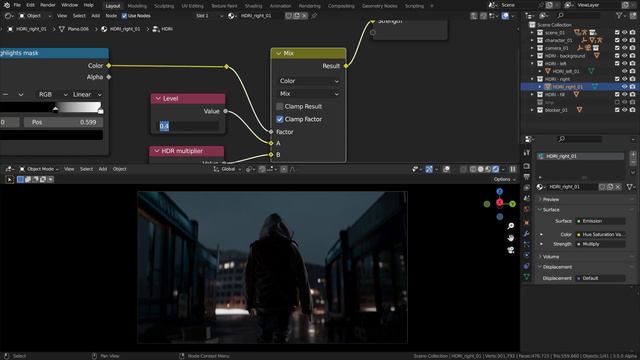The height and width of the screenshot is (360, 640).
Task: Open the Output properties tab icon
Action: (527, 177)
